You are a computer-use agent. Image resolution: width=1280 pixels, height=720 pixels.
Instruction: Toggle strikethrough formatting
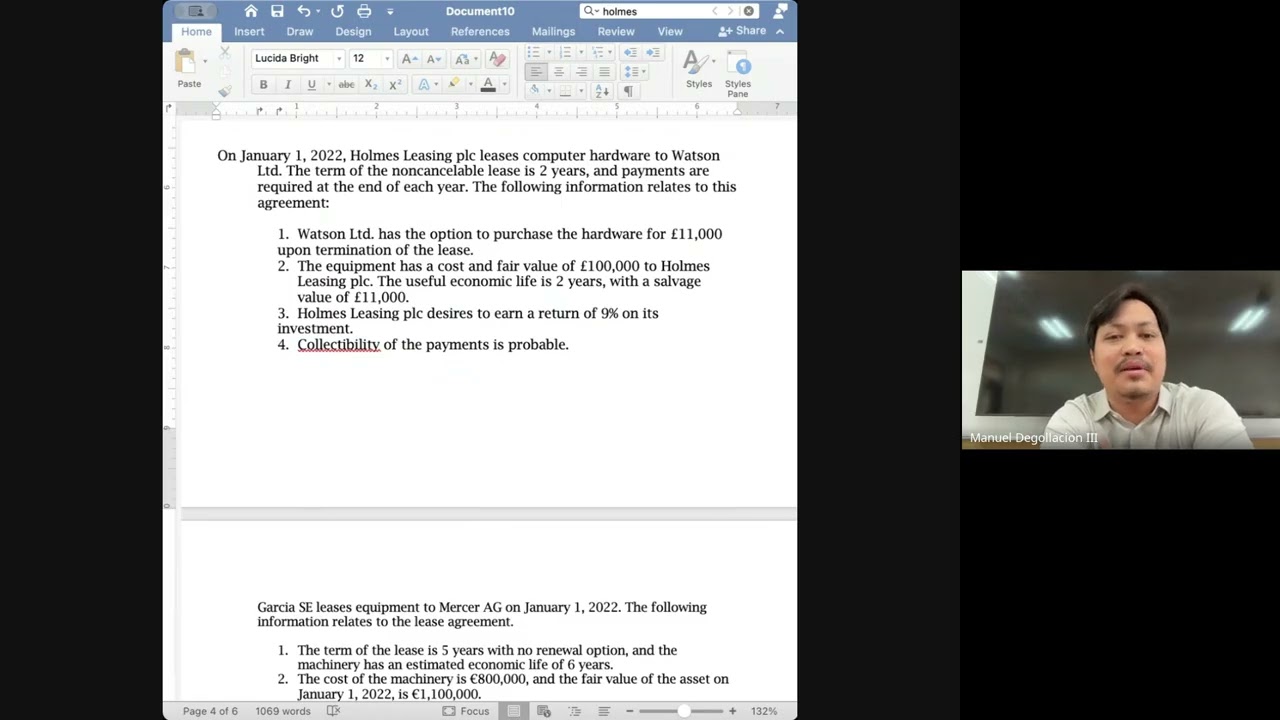click(346, 85)
